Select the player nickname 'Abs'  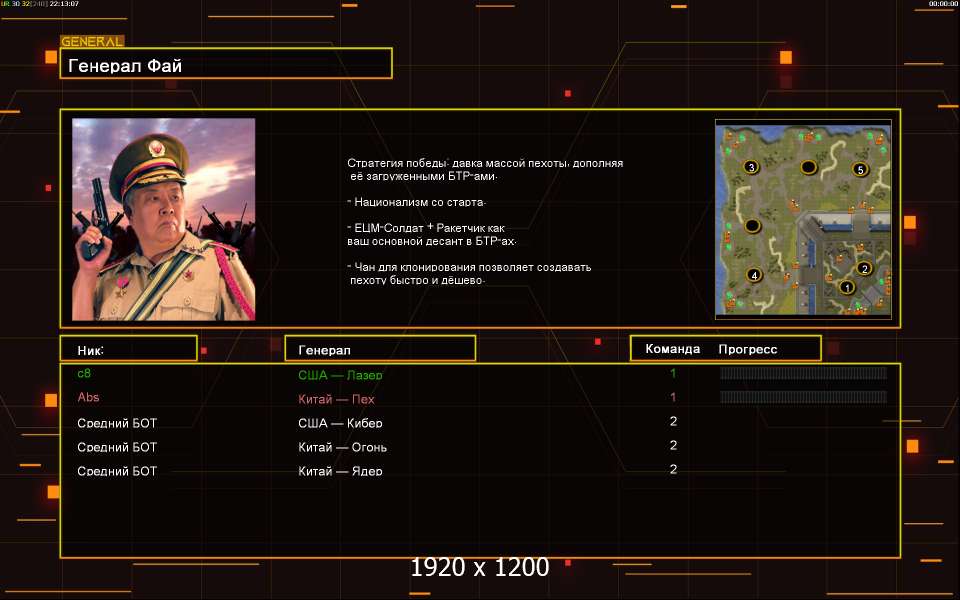point(88,397)
